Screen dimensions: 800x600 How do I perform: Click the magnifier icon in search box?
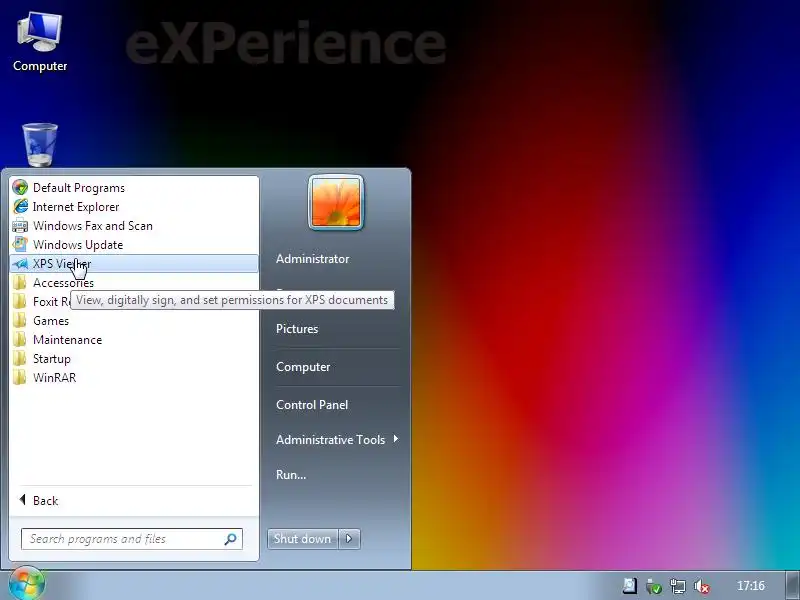(x=231, y=539)
